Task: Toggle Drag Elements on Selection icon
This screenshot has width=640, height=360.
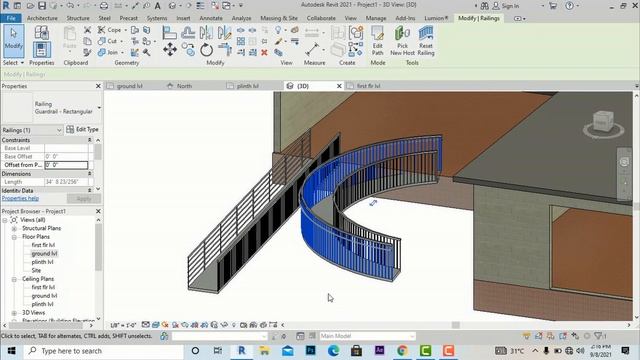Action: point(575,336)
